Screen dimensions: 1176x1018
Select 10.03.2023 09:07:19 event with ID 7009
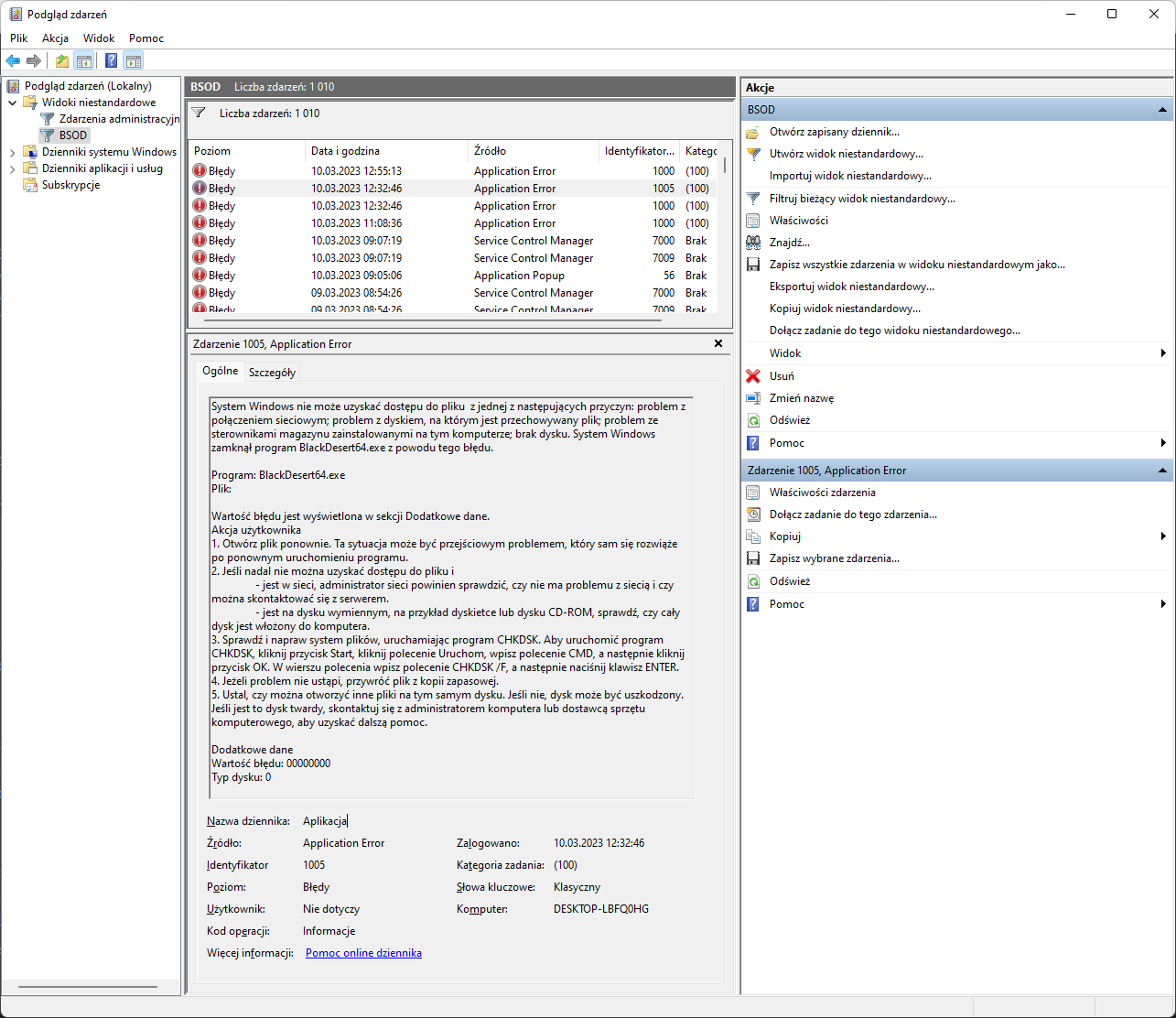[x=453, y=258]
